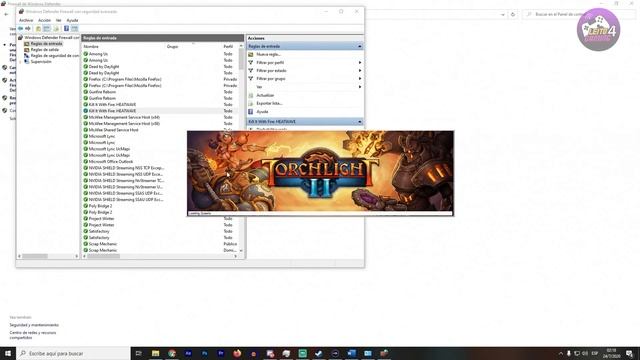
Task: Select the highlighted Kill It With Fire HEATWAVE rule
Action: point(160,111)
